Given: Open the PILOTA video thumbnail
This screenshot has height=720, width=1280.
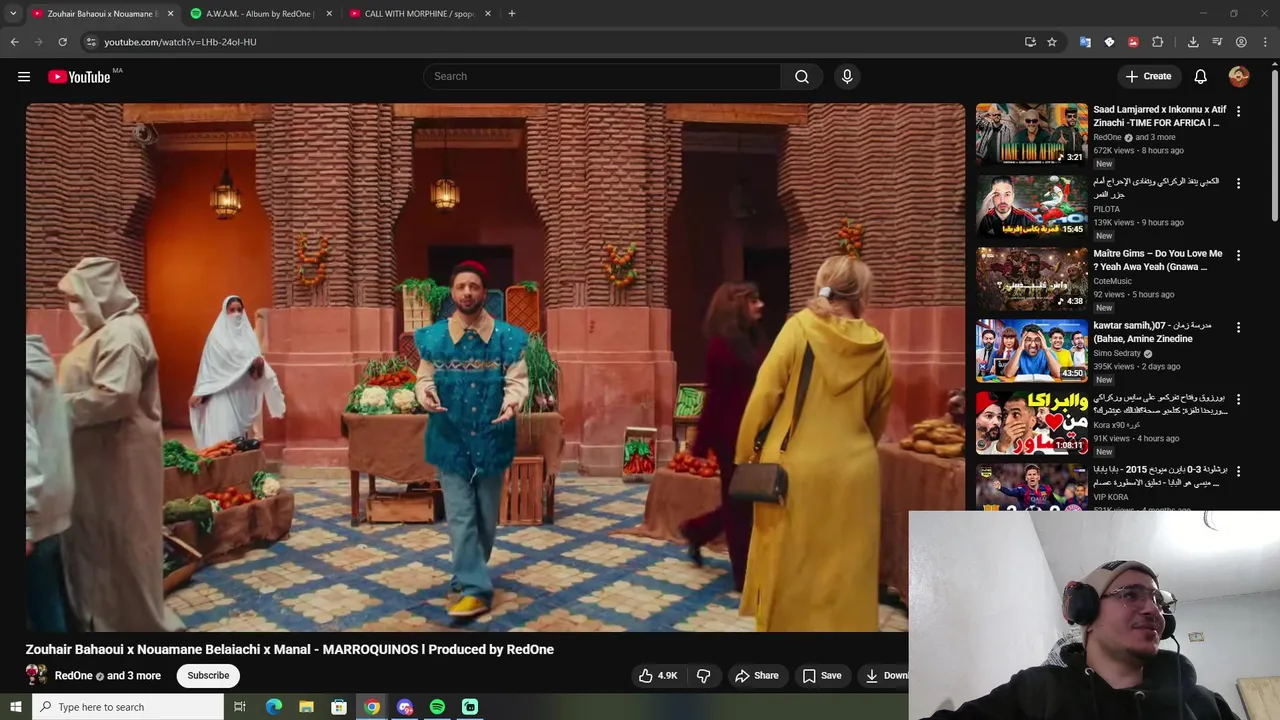Looking at the screenshot, I should point(1032,206).
